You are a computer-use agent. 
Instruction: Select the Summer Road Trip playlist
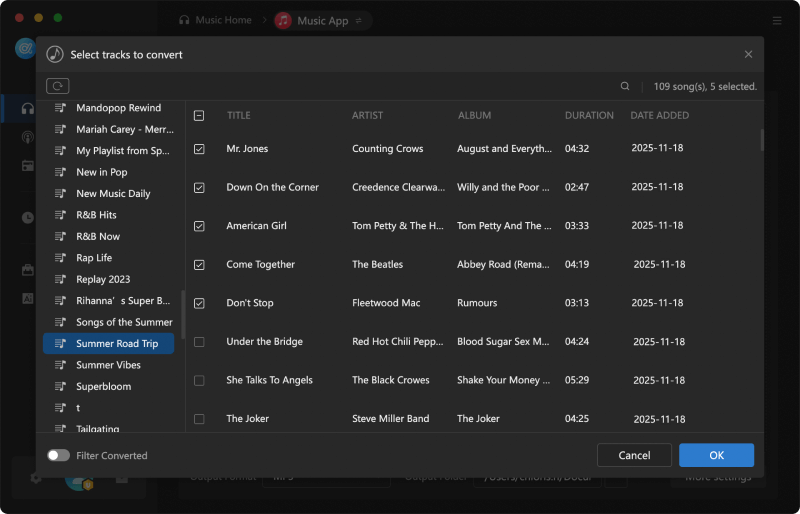click(109, 344)
